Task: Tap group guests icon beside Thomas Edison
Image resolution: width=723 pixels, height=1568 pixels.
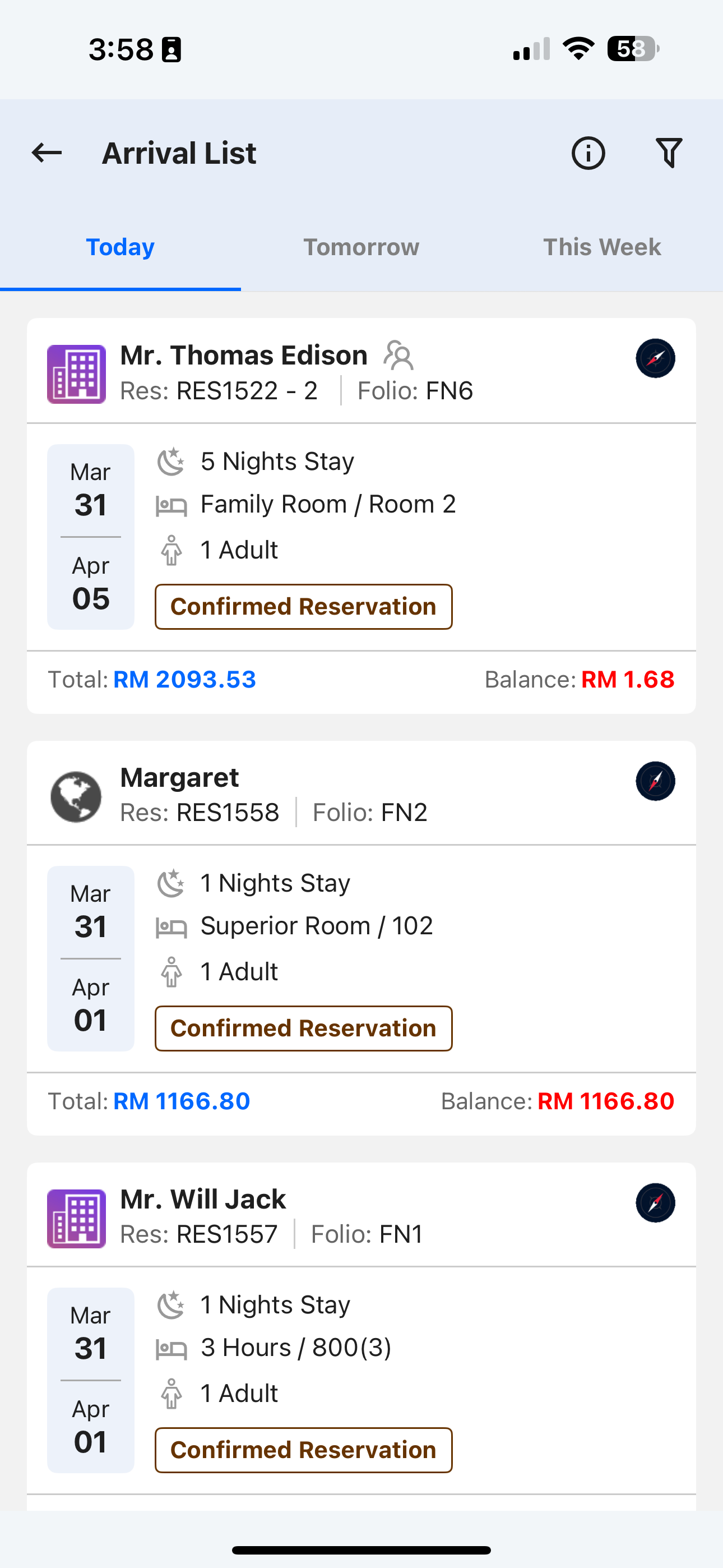Action: tap(398, 355)
